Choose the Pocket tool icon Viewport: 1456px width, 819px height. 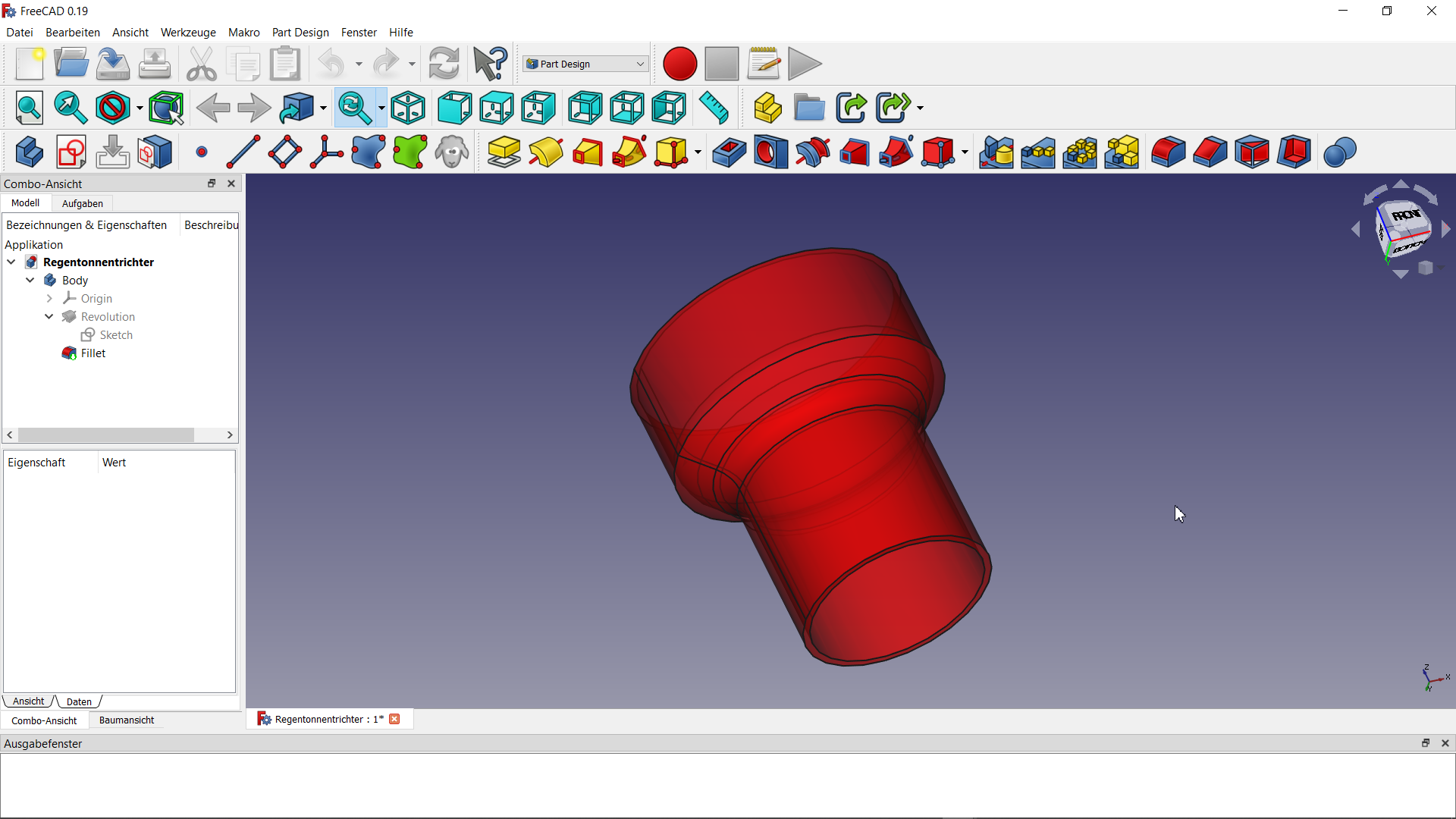click(729, 152)
